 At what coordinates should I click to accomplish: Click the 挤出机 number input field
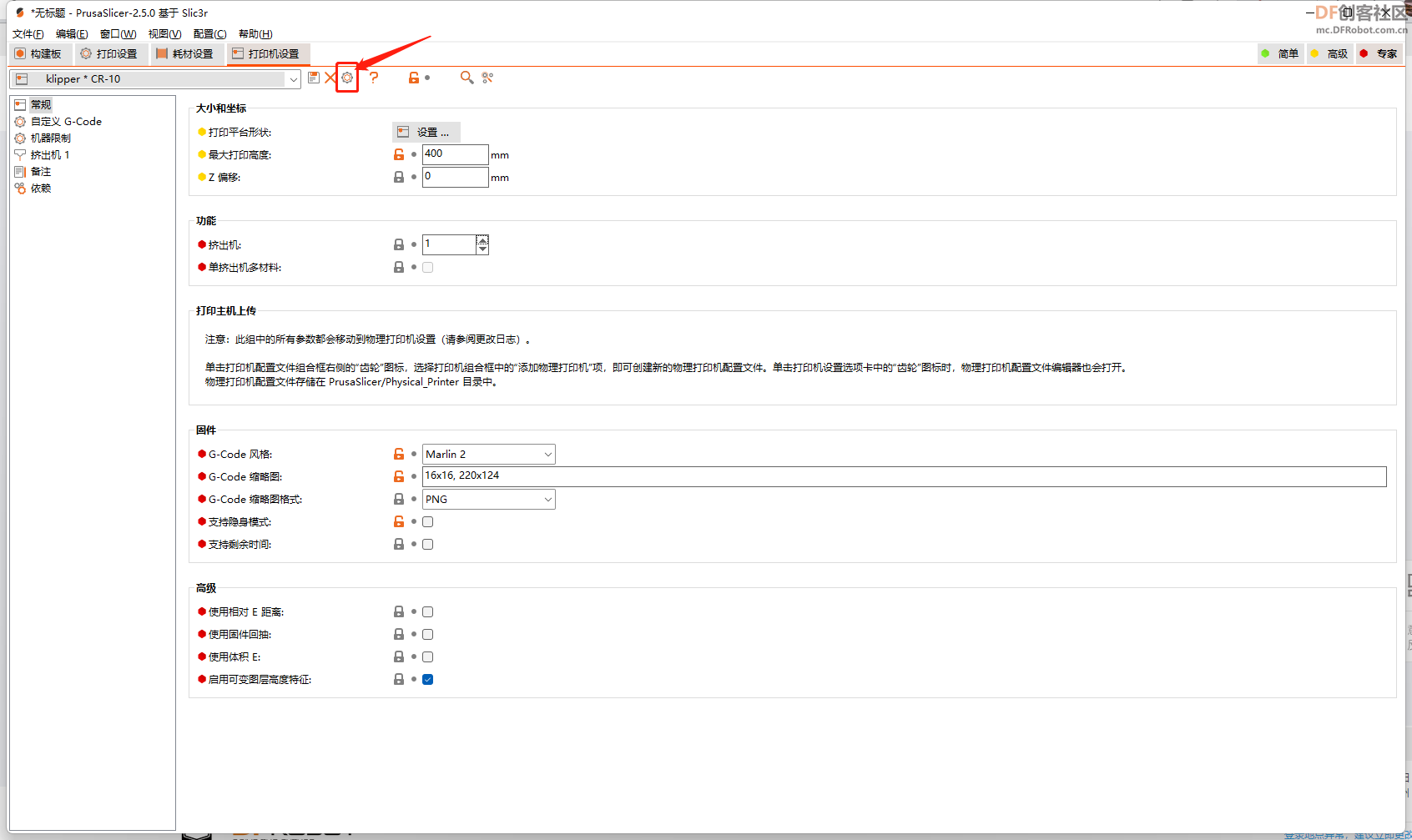pos(450,244)
